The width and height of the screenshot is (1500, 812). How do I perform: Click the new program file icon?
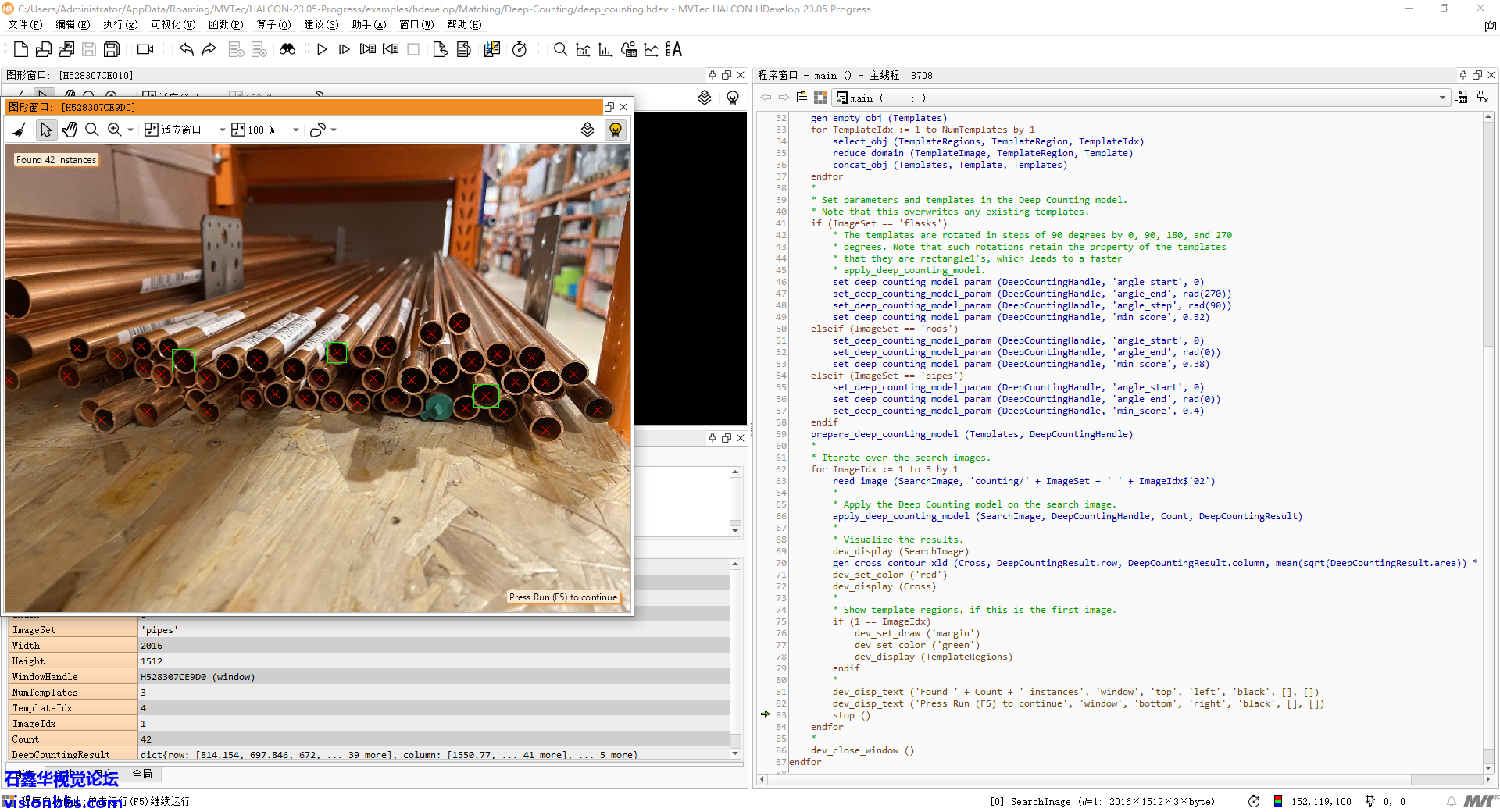(21, 50)
